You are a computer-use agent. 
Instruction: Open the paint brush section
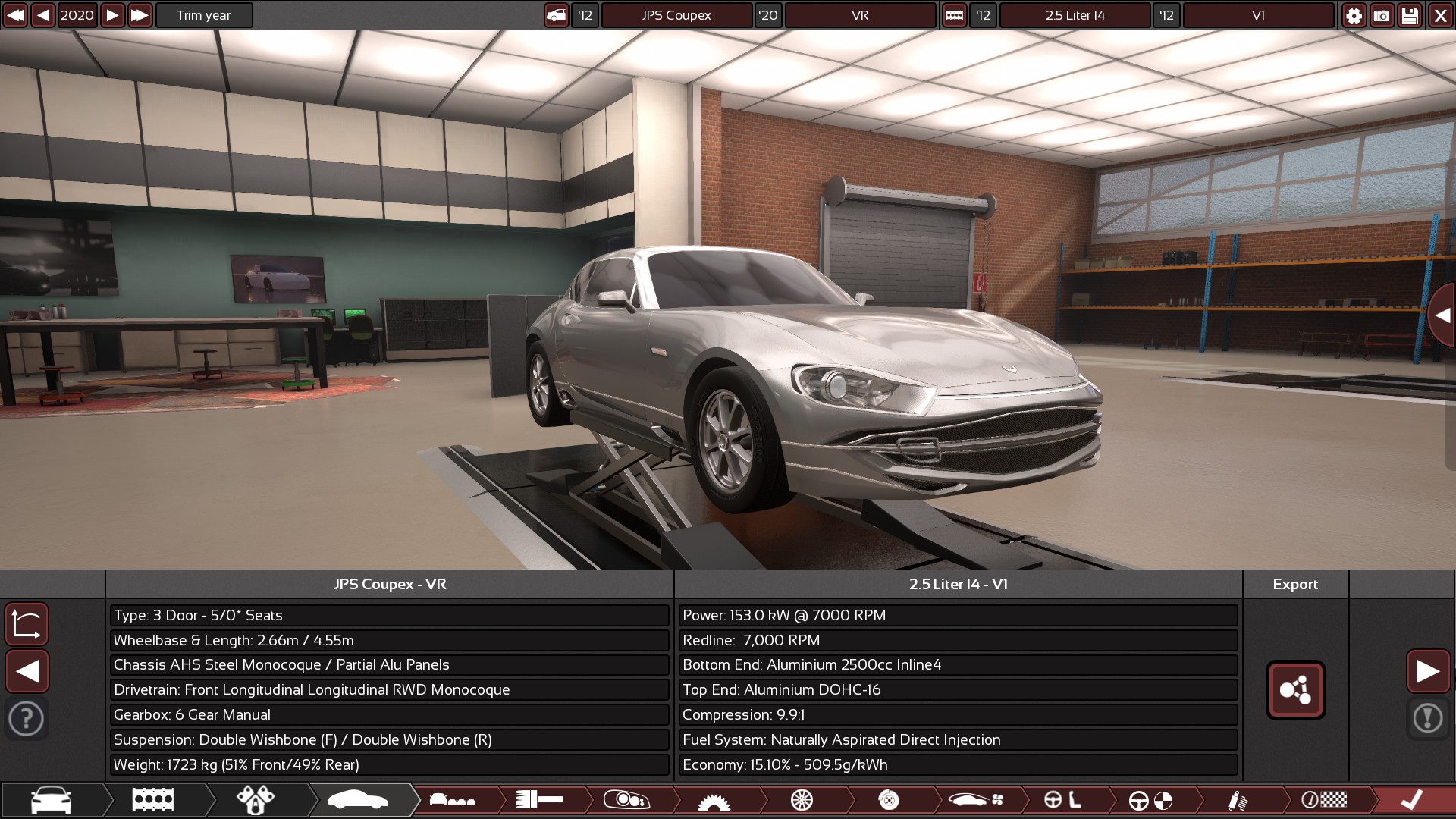(538, 800)
